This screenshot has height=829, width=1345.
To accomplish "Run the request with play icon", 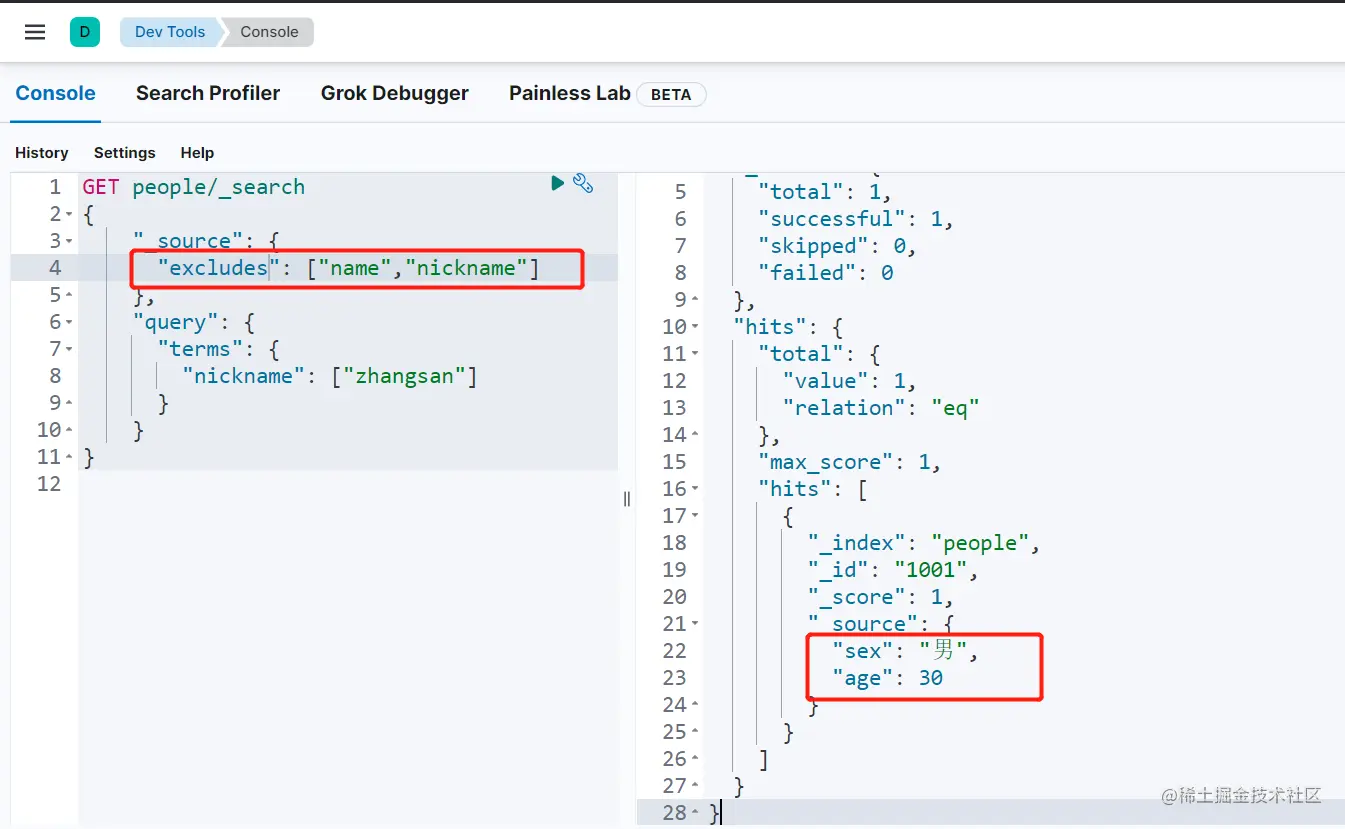I will [558, 183].
